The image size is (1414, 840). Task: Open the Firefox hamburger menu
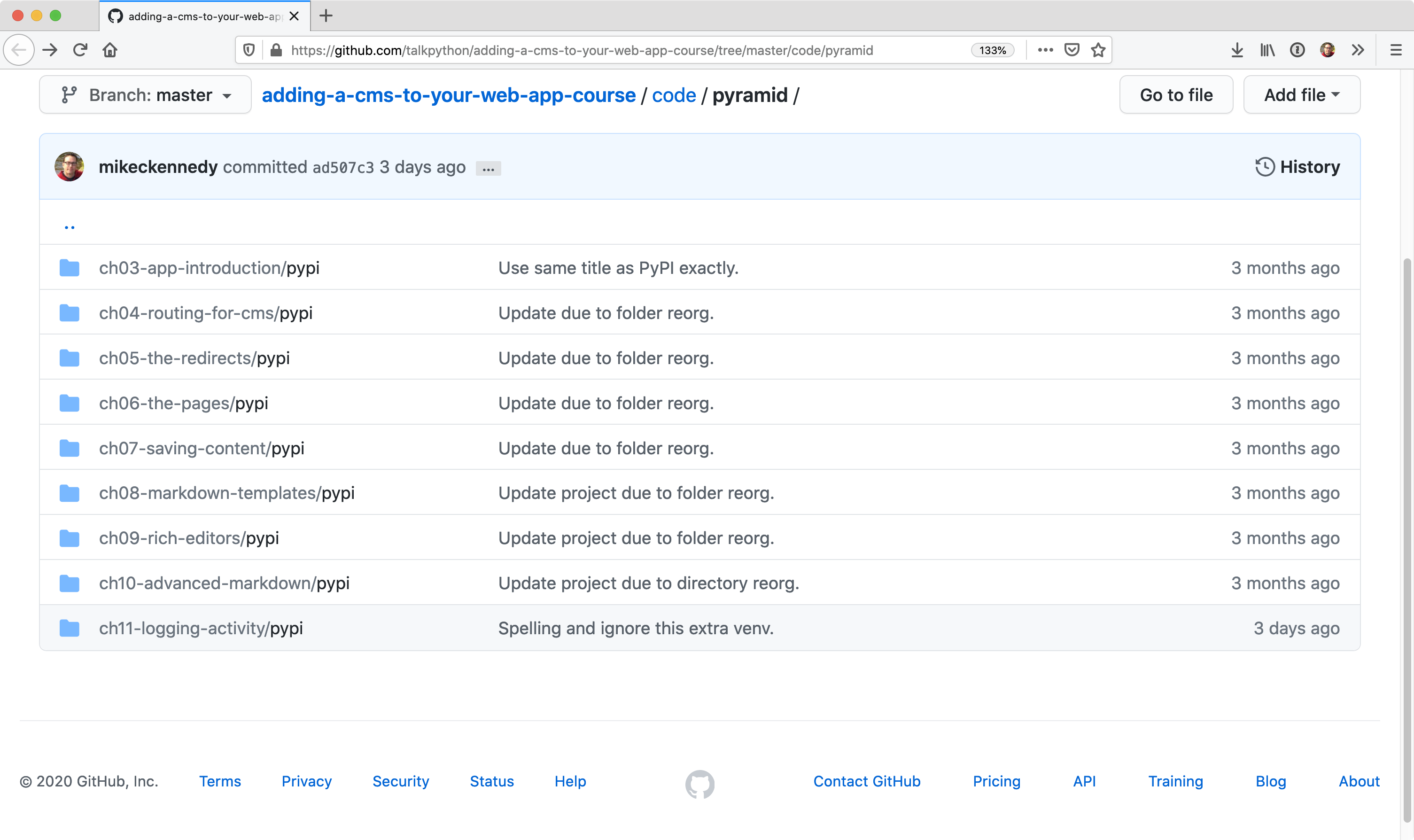coord(1396,50)
